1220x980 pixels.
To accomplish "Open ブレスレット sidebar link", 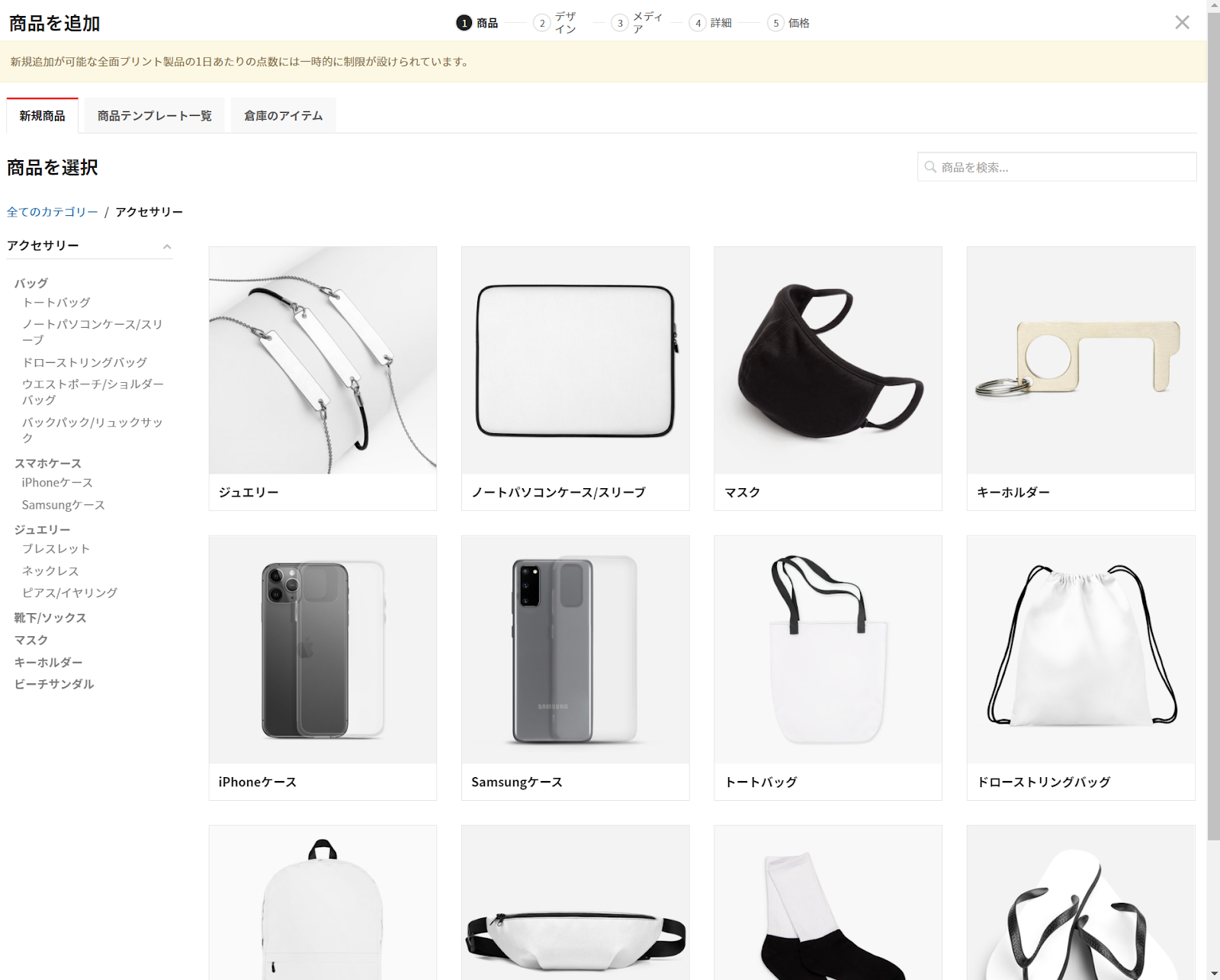I will click(56, 549).
